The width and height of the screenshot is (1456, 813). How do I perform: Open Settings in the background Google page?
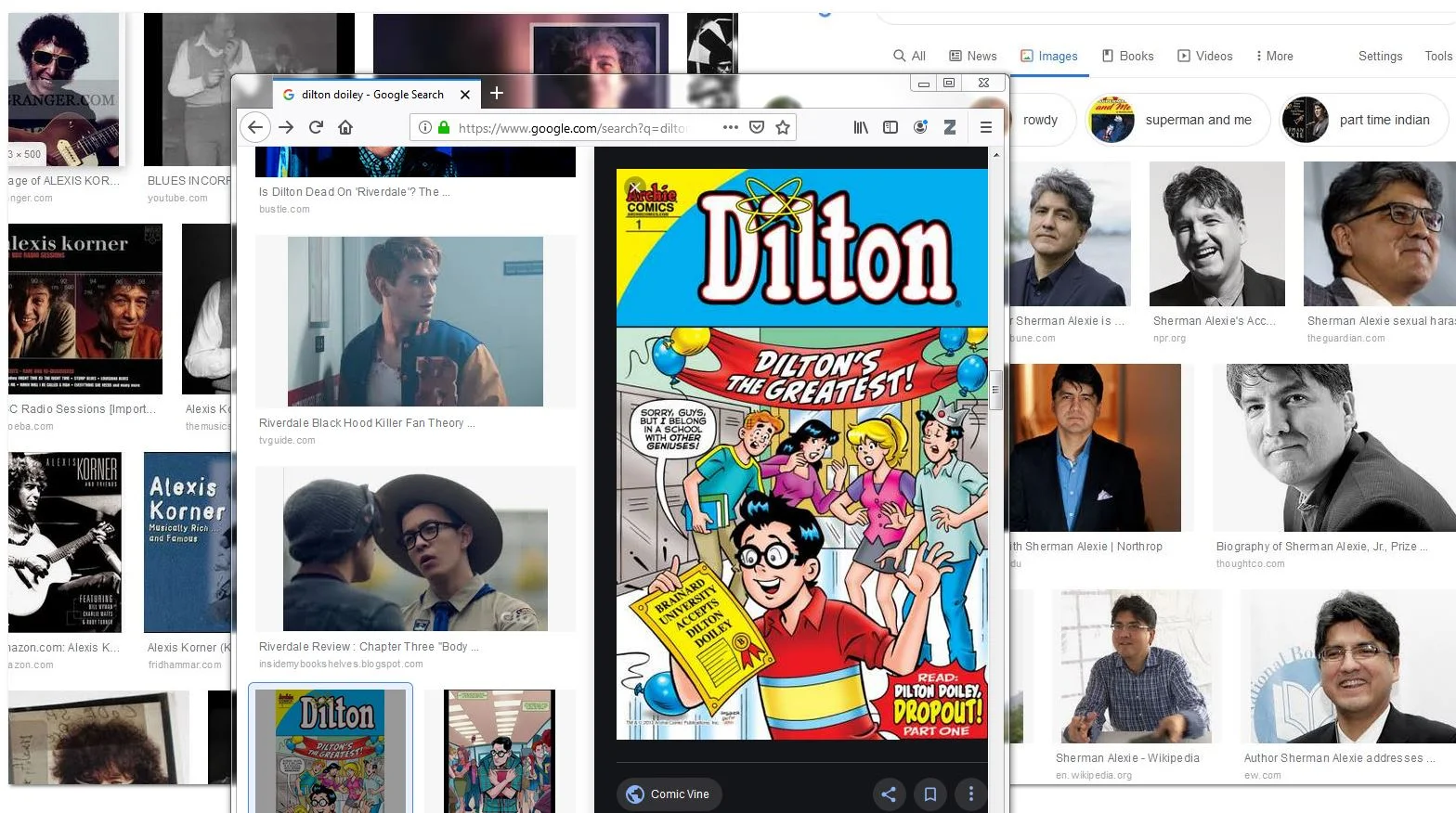tap(1380, 56)
